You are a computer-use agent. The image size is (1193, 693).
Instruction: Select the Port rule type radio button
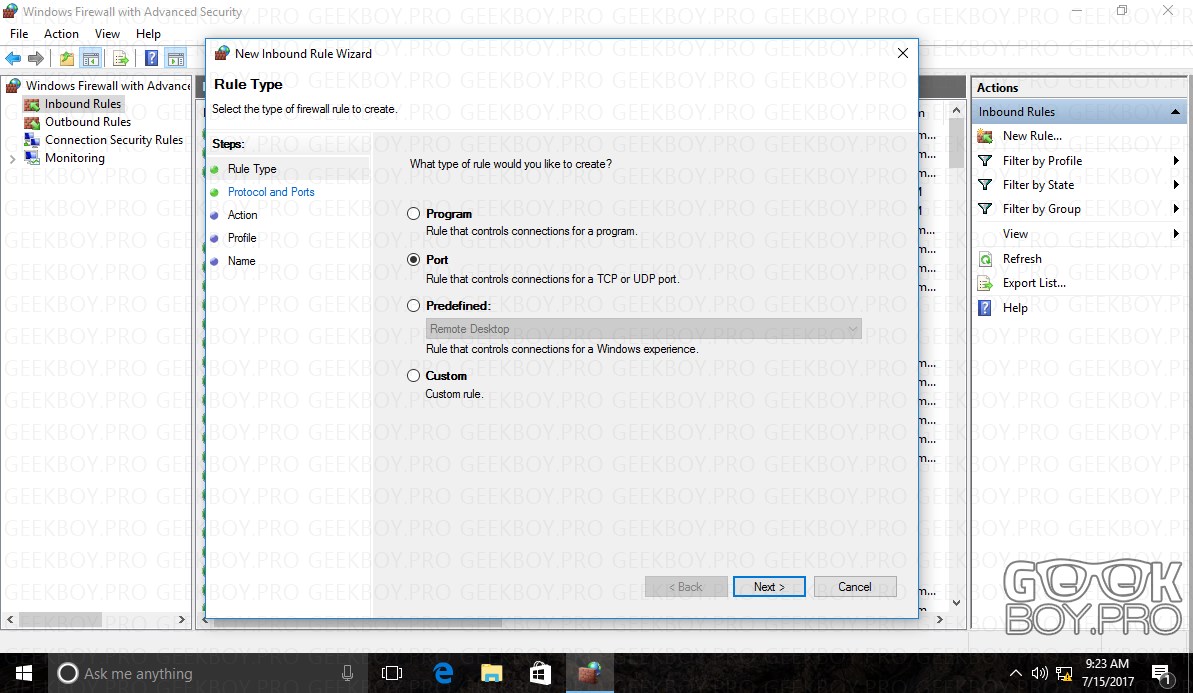click(x=413, y=259)
